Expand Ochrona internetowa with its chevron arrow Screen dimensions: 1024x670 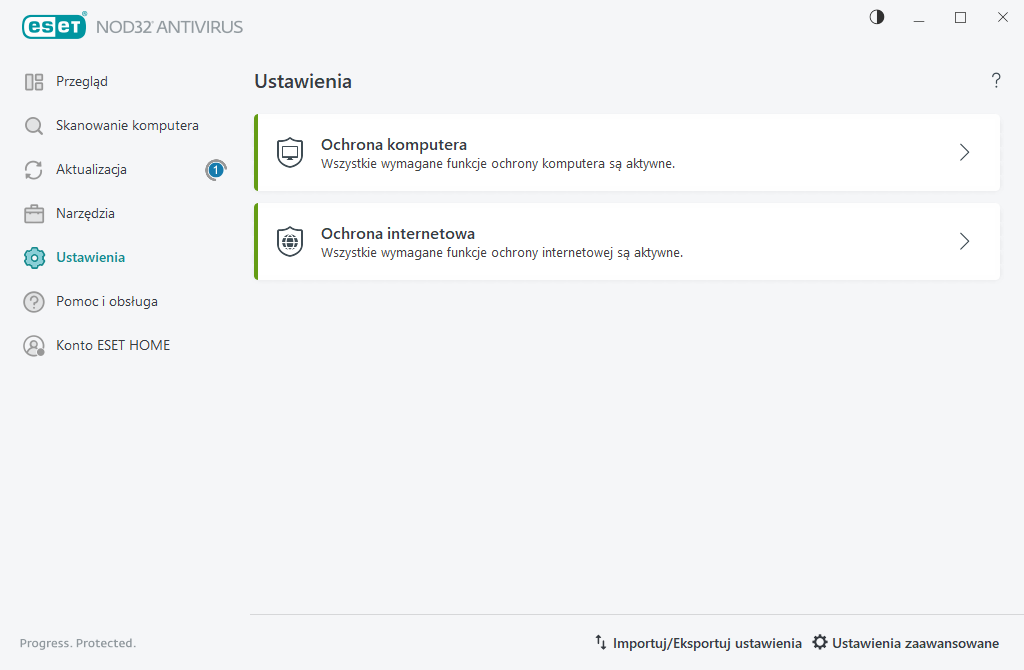point(964,242)
